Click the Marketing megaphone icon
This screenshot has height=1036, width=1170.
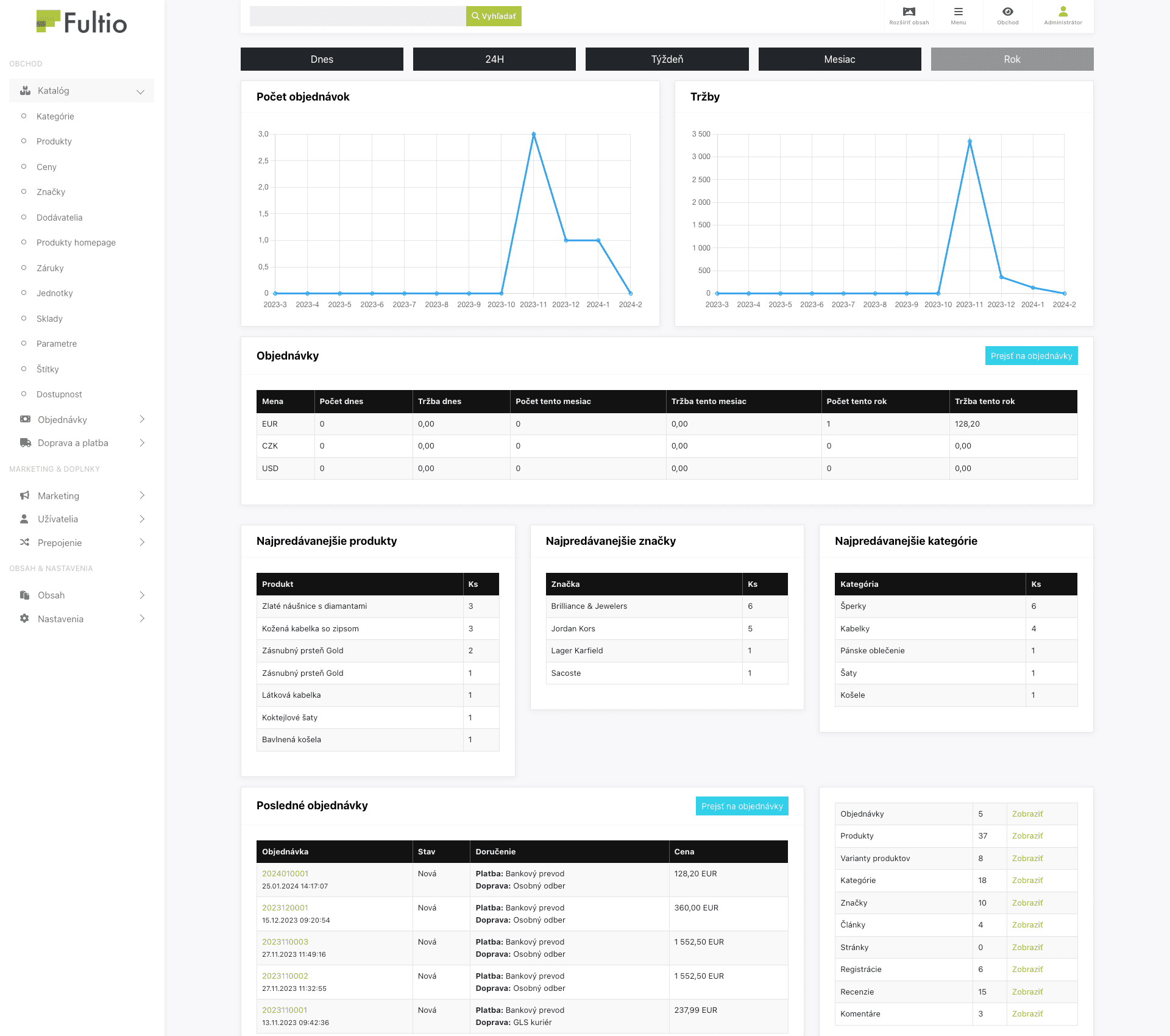[25, 495]
